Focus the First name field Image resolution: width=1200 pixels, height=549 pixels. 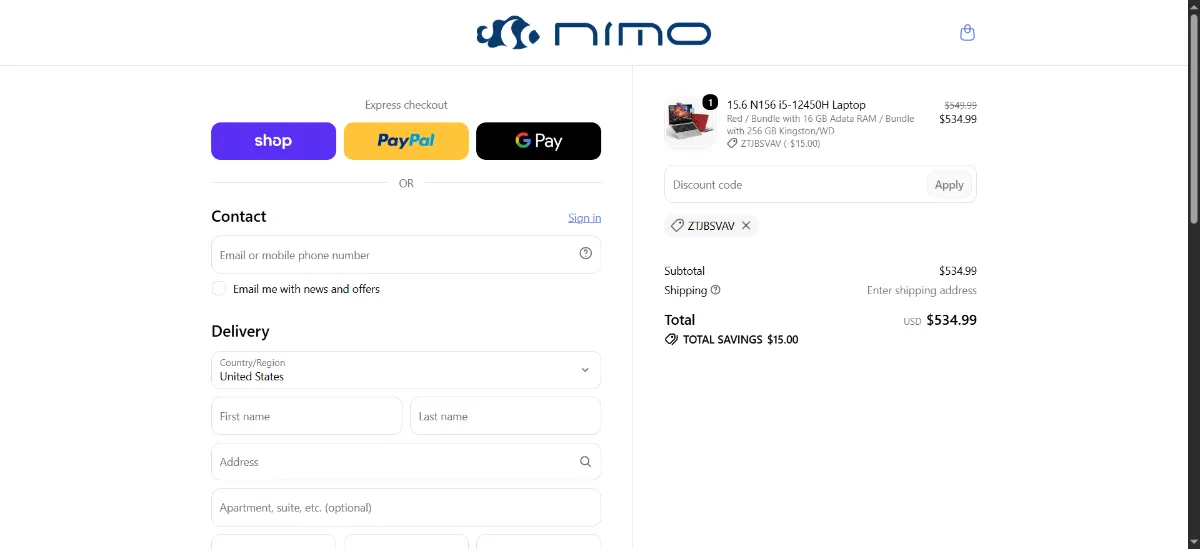(307, 416)
